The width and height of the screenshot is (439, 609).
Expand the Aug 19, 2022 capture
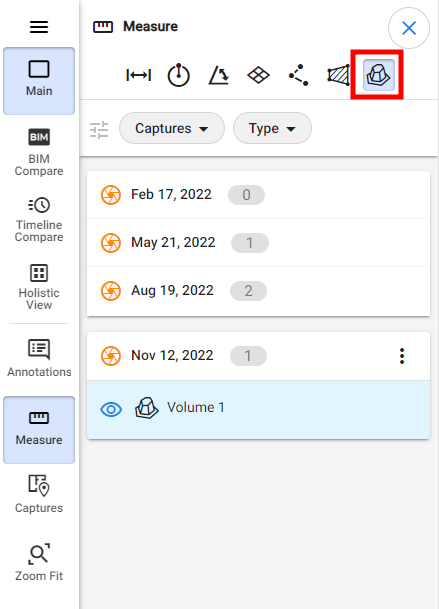tap(258, 291)
